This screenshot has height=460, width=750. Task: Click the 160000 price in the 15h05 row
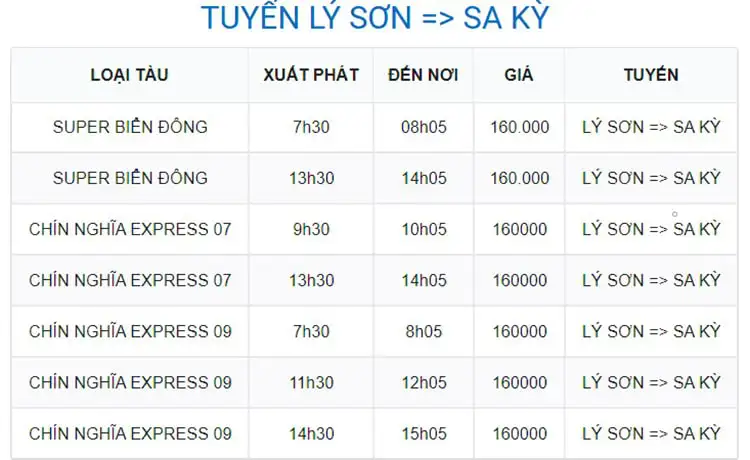click(x=519, y=434)
